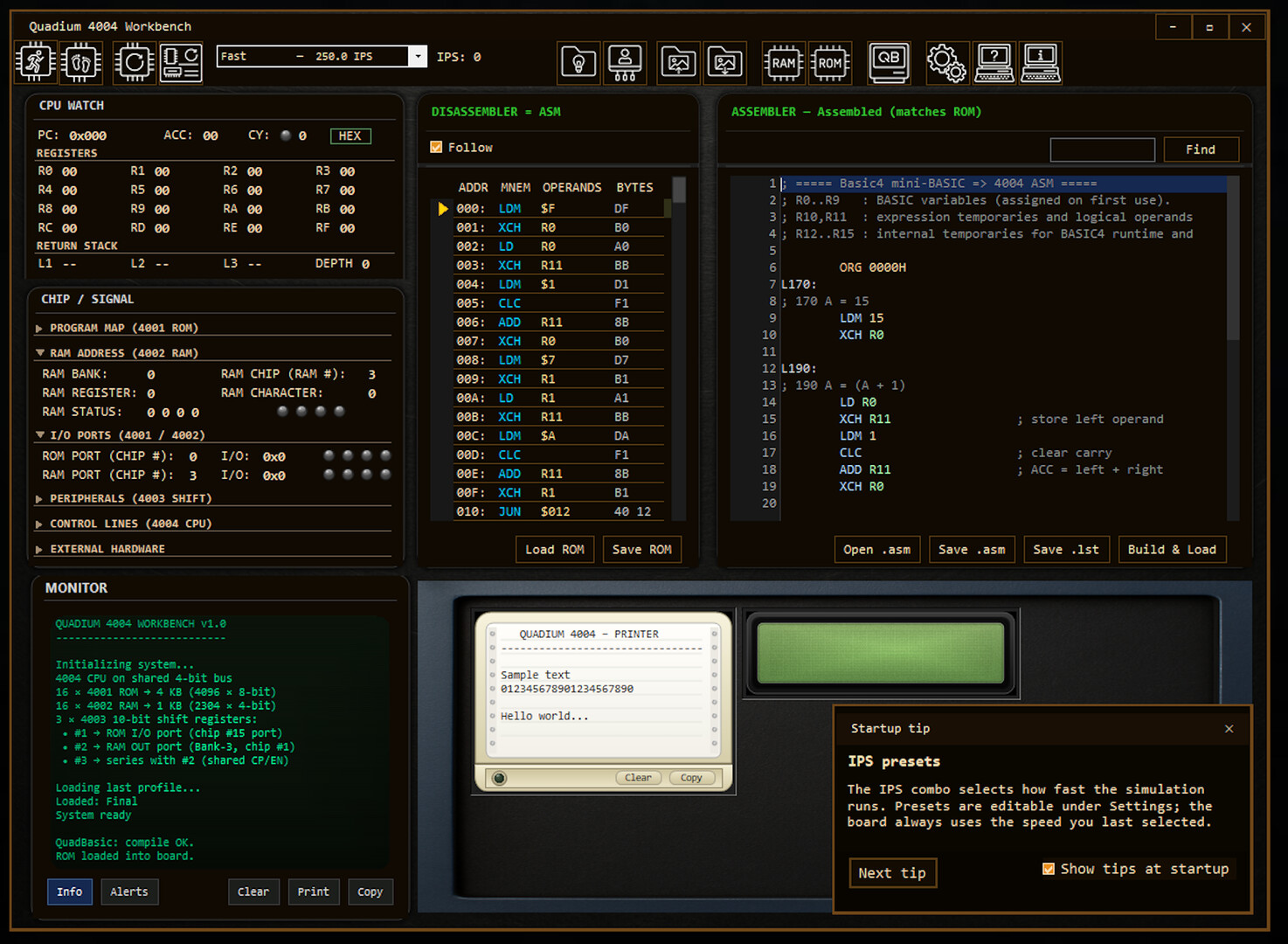Click the Run CPU running-man chip icon

[35, 63]
